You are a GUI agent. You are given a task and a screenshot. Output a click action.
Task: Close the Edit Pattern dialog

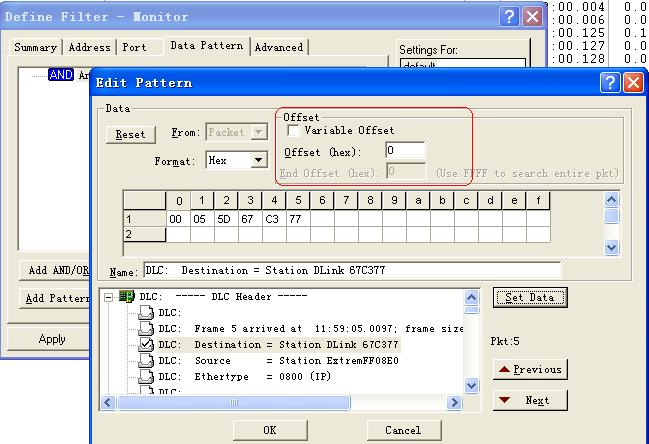(635, 83)
